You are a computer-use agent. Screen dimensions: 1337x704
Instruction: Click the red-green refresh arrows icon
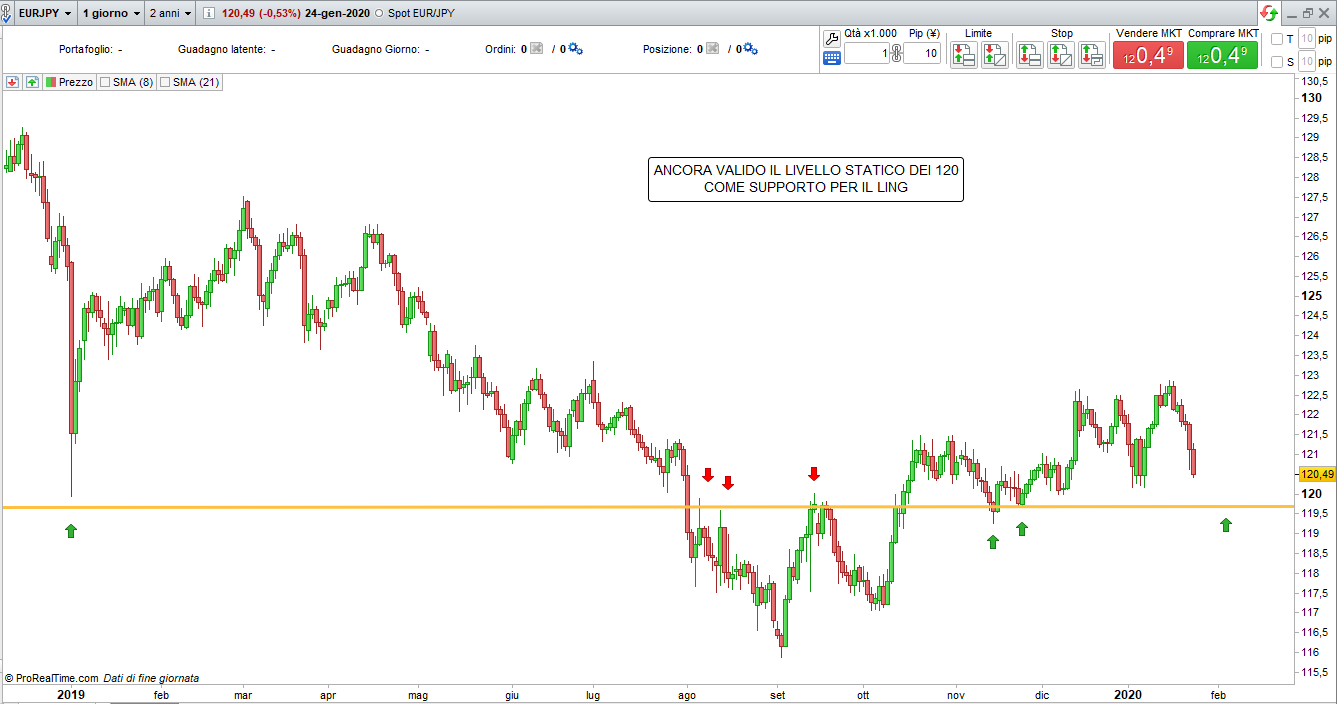(x=1268, y=13)
